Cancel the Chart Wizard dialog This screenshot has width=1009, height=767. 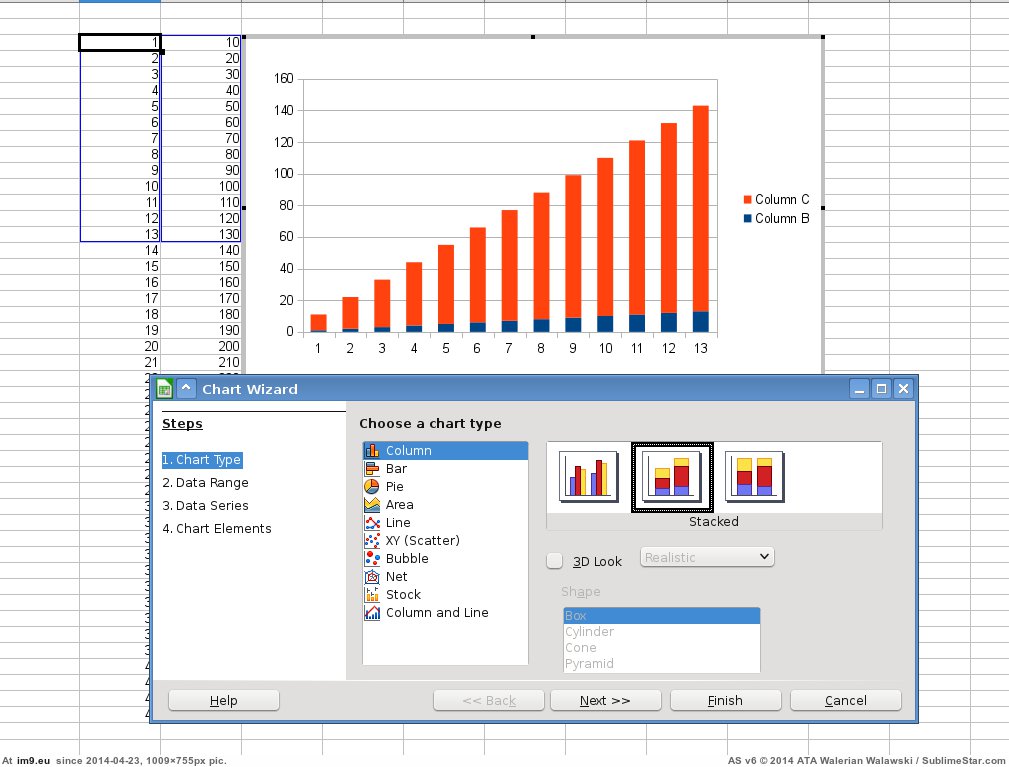coord(845,701)
